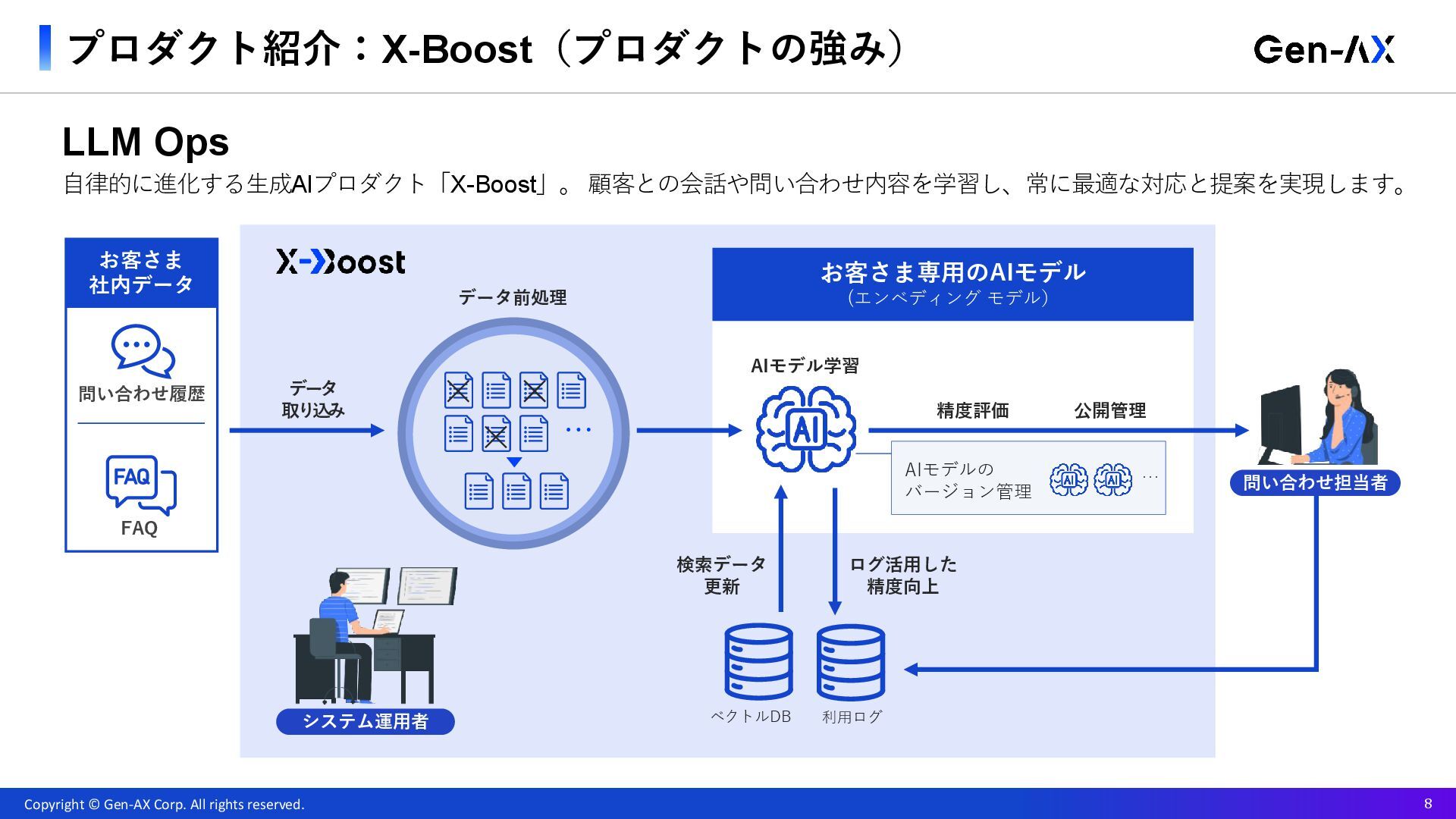
Task: Click the usage log database icon
Action: 850,662
